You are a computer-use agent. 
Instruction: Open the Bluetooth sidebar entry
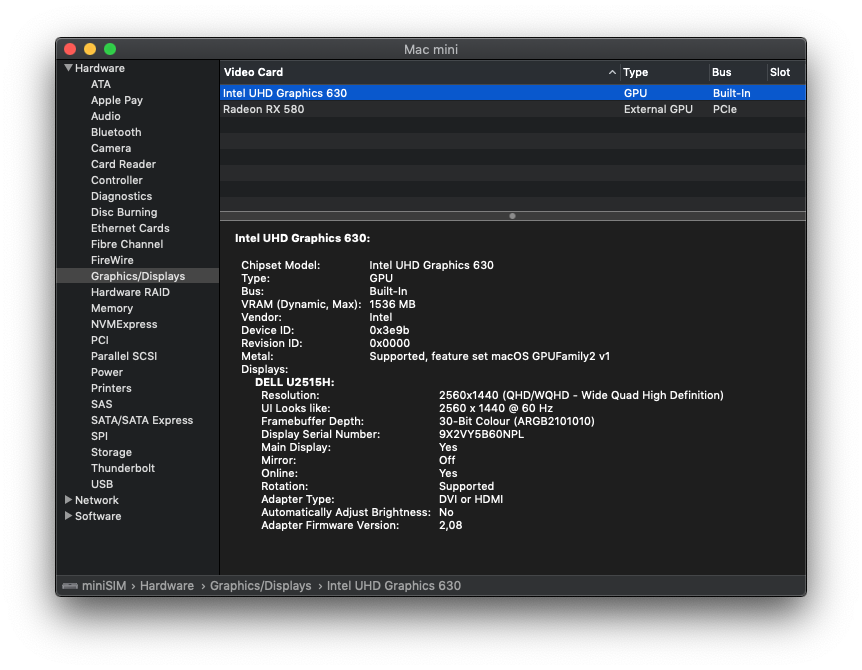tap(116, 132)
